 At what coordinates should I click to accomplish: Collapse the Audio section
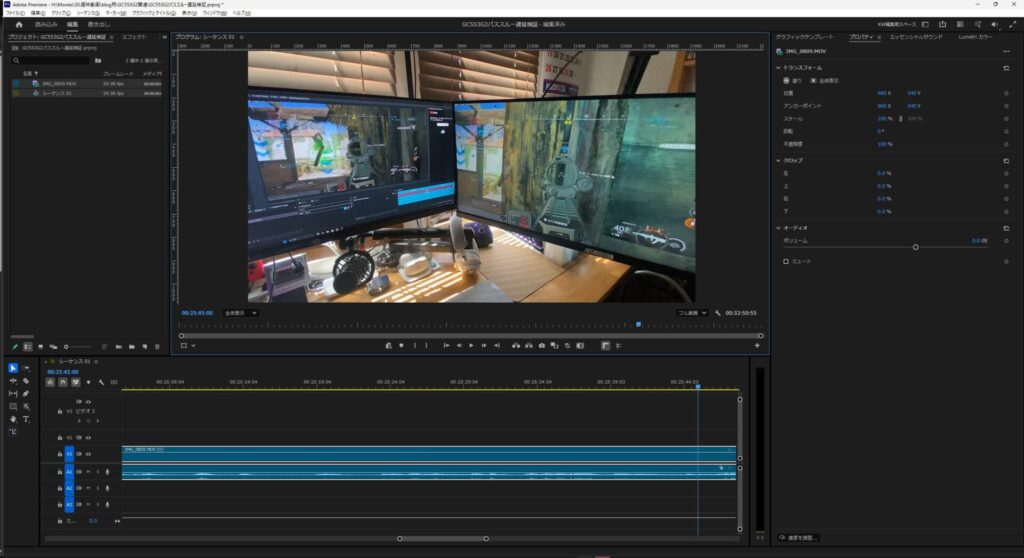point(778,228)
